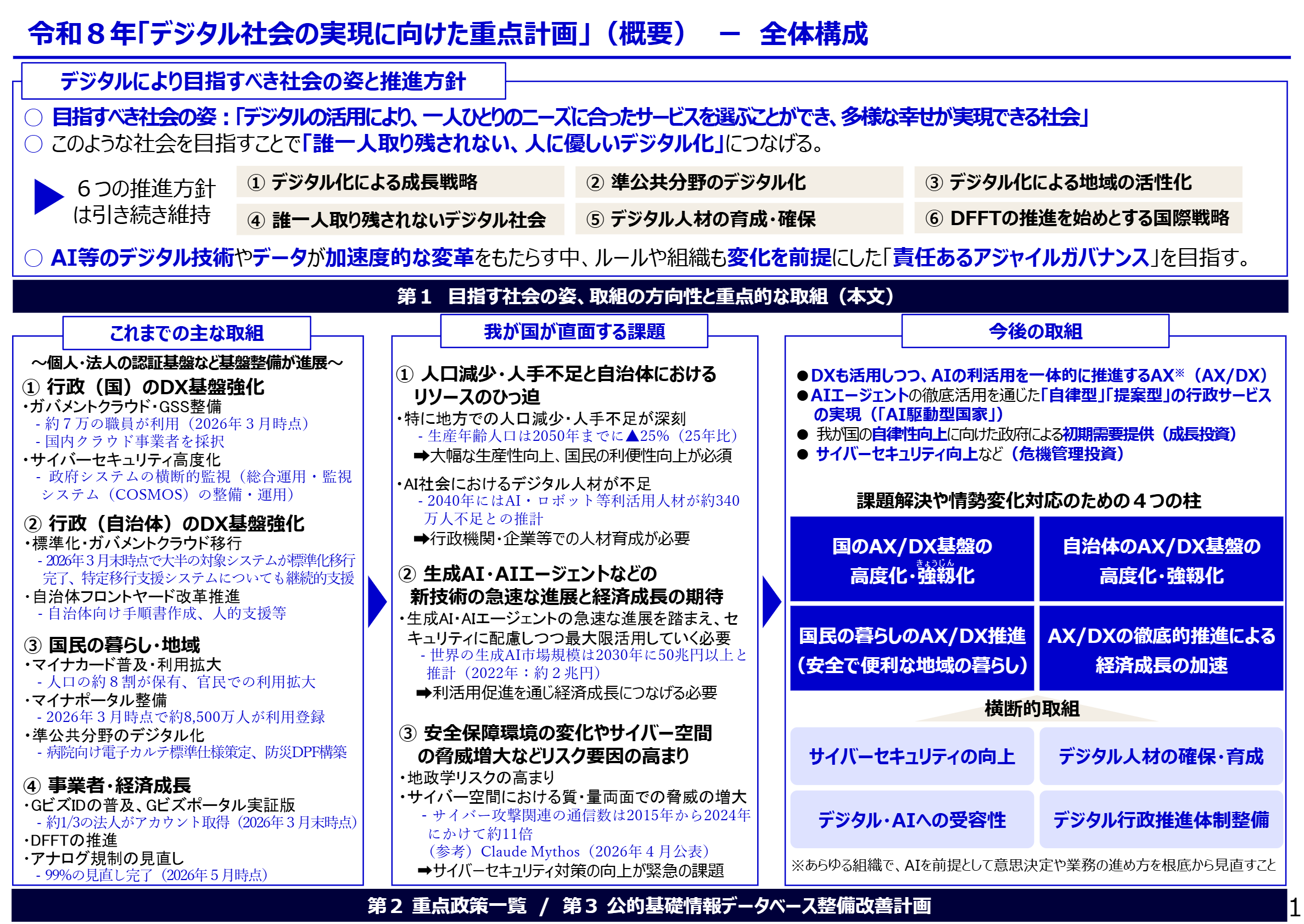Screen dimensions: 1304x924
Task: Click line '国内クラウド事業者を採択'
Action: [x=130, y=441]
